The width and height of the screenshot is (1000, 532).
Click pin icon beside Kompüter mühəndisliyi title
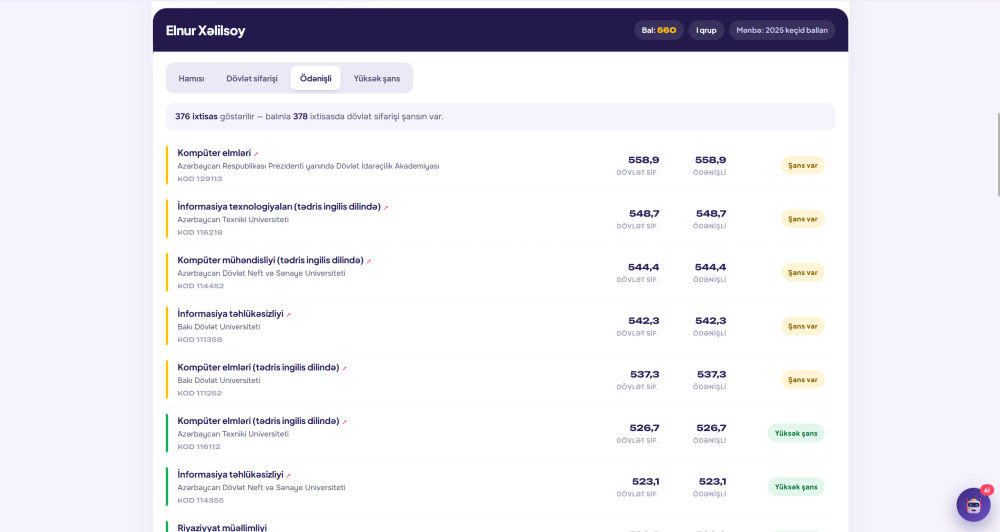[x=369, y=261]
